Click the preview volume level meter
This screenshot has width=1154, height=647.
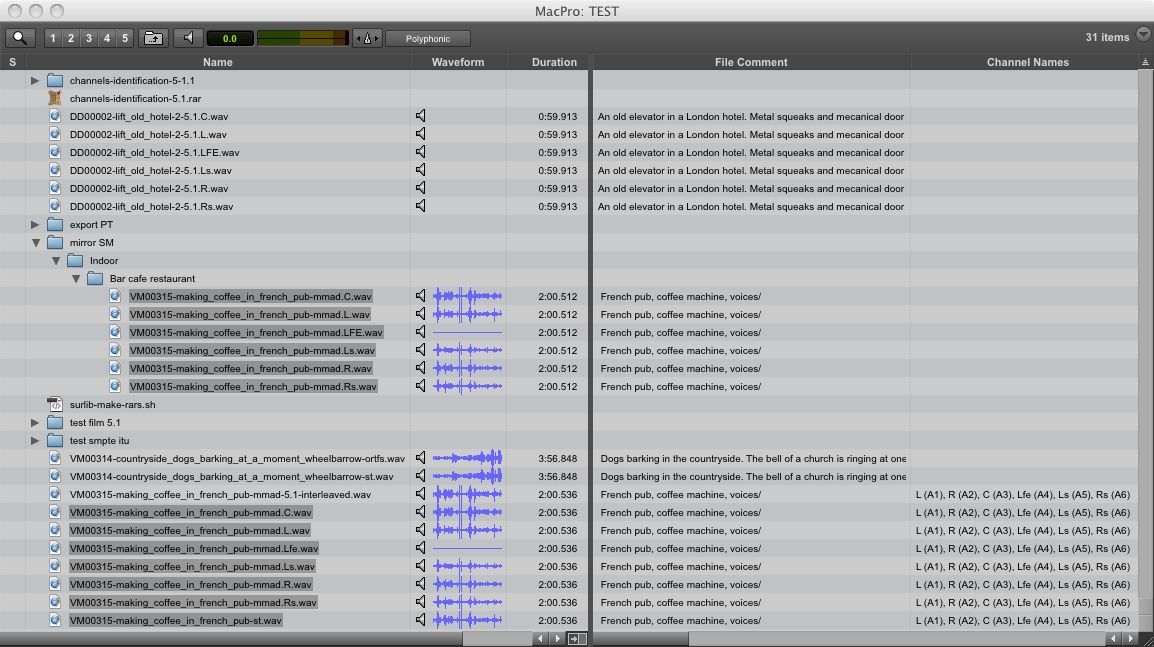[303, 38]
